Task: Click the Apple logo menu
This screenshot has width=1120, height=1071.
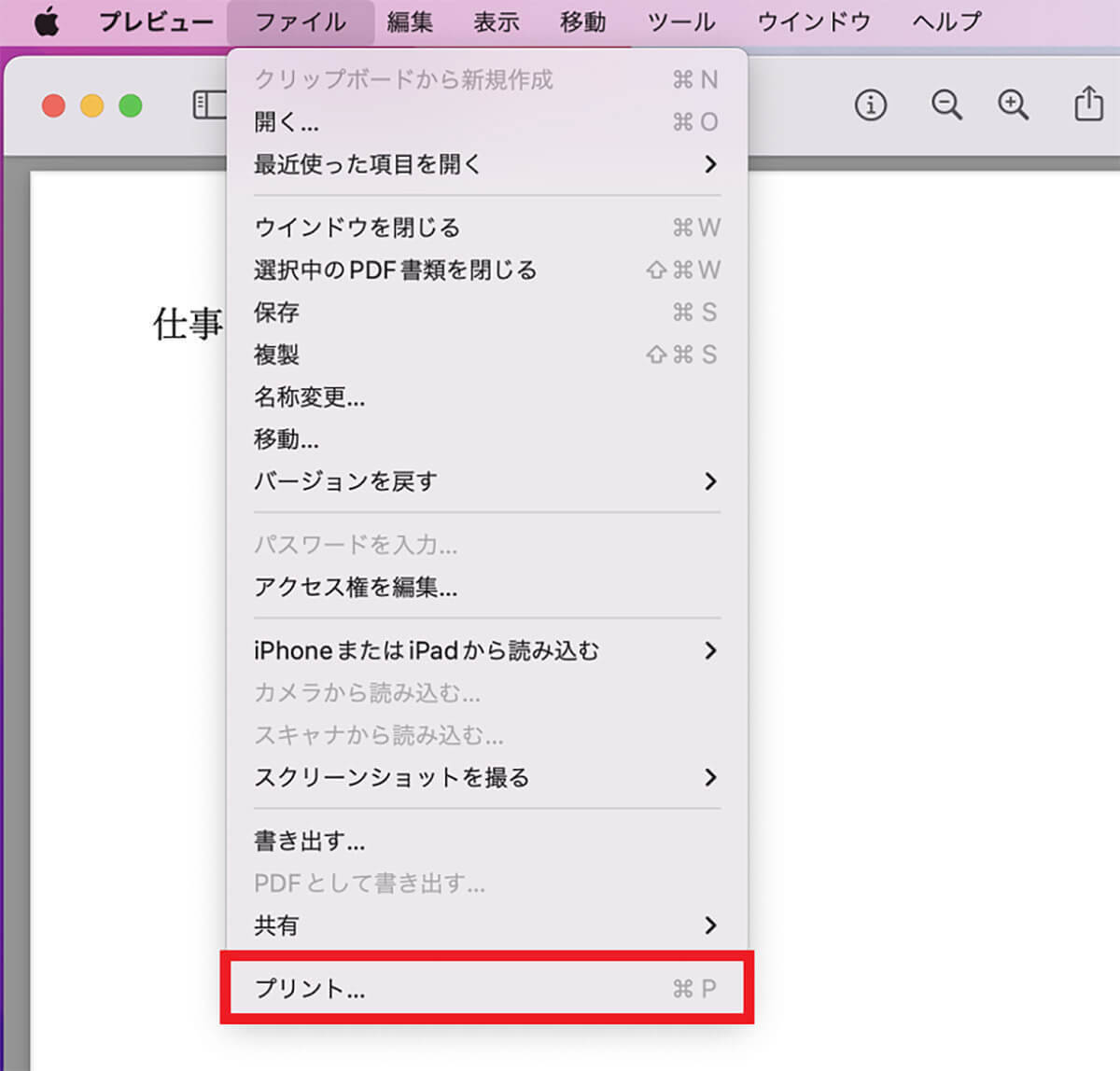Action: pos(47,22)
